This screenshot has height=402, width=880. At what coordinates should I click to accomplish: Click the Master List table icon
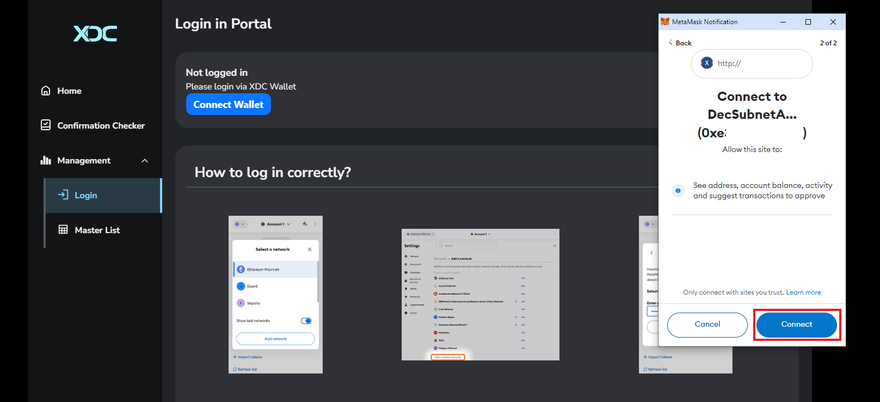tap(63, 230)
